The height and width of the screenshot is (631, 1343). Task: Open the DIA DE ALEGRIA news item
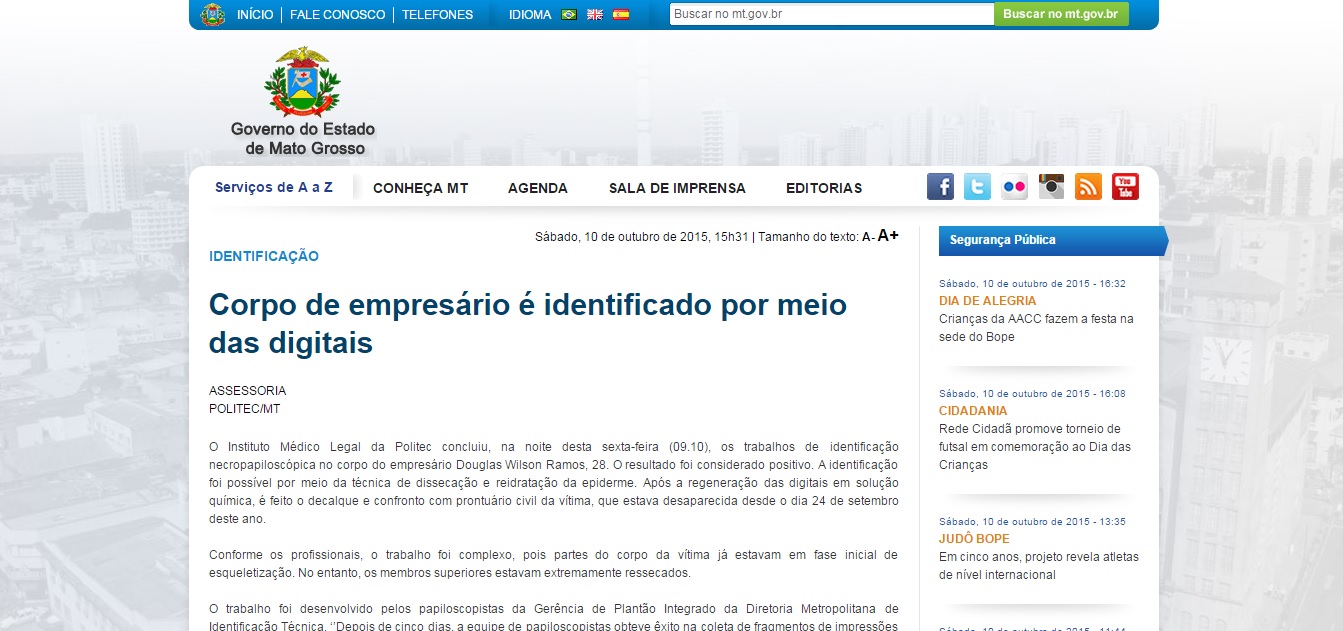pyautogui.click(x=987, y=301)
